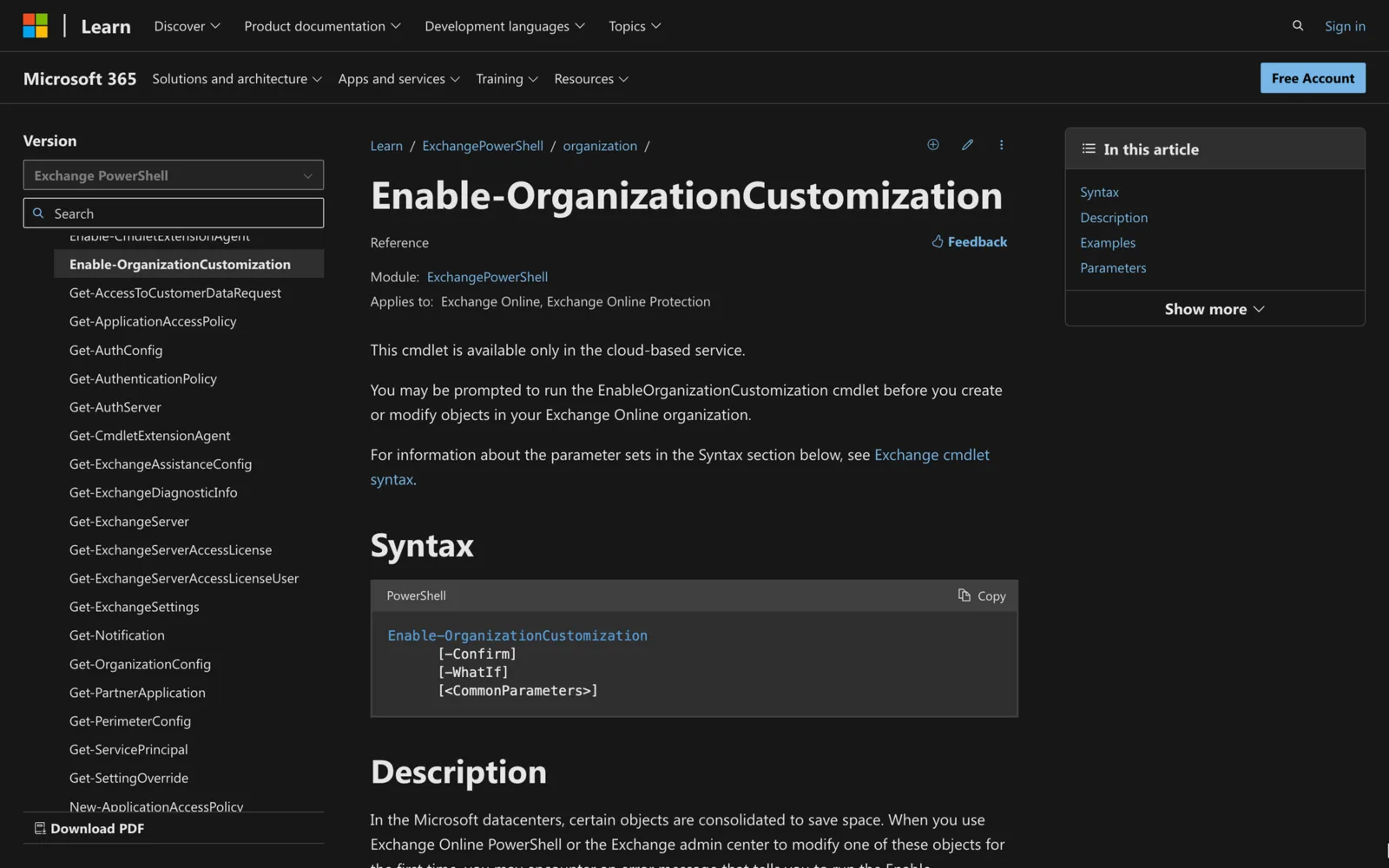This screenshot has width=1389, height=868.
Task: Click the Microsoft logo
Action: click(36, 26)
